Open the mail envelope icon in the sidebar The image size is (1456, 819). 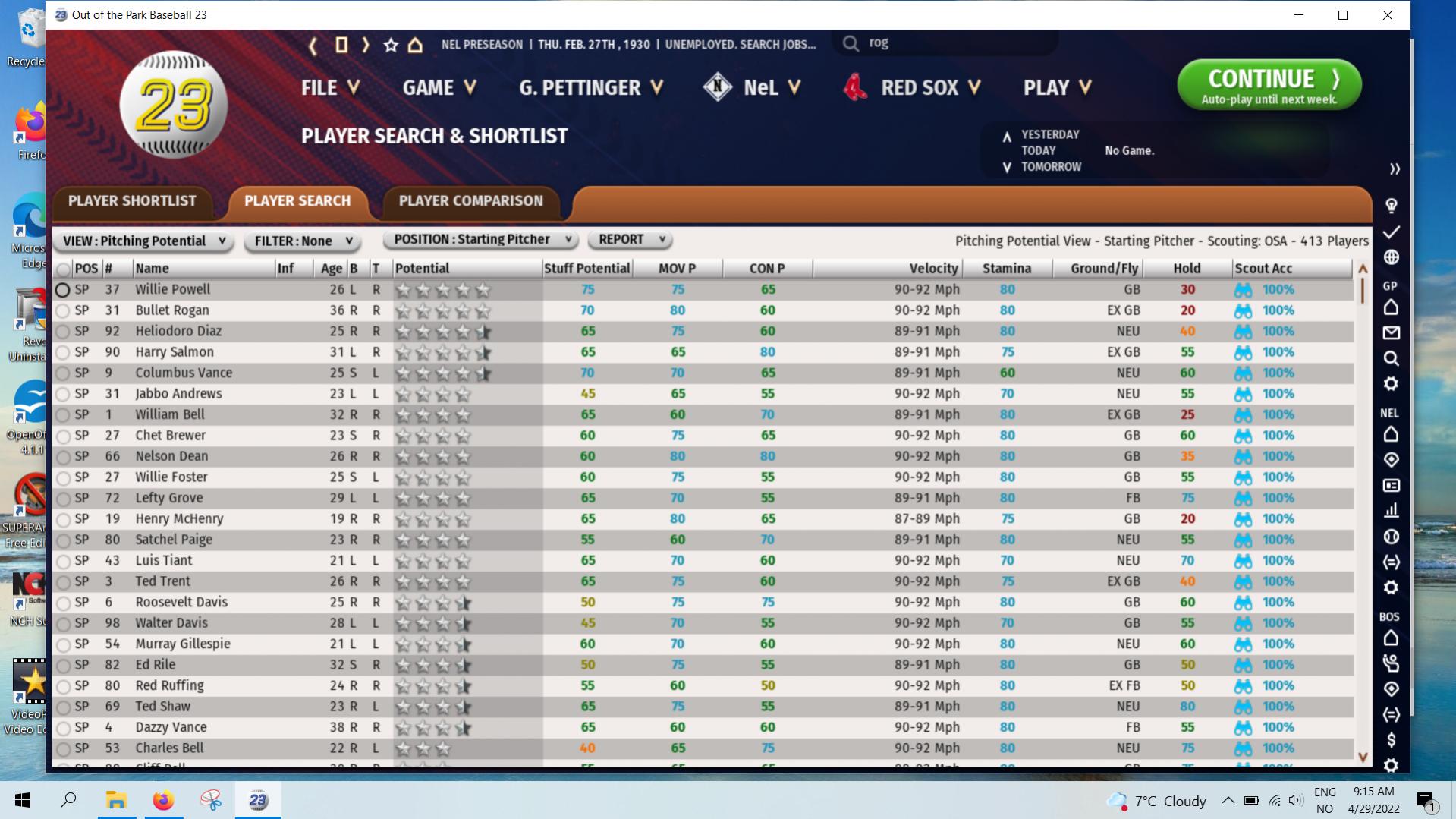[x=1392, y=333]
